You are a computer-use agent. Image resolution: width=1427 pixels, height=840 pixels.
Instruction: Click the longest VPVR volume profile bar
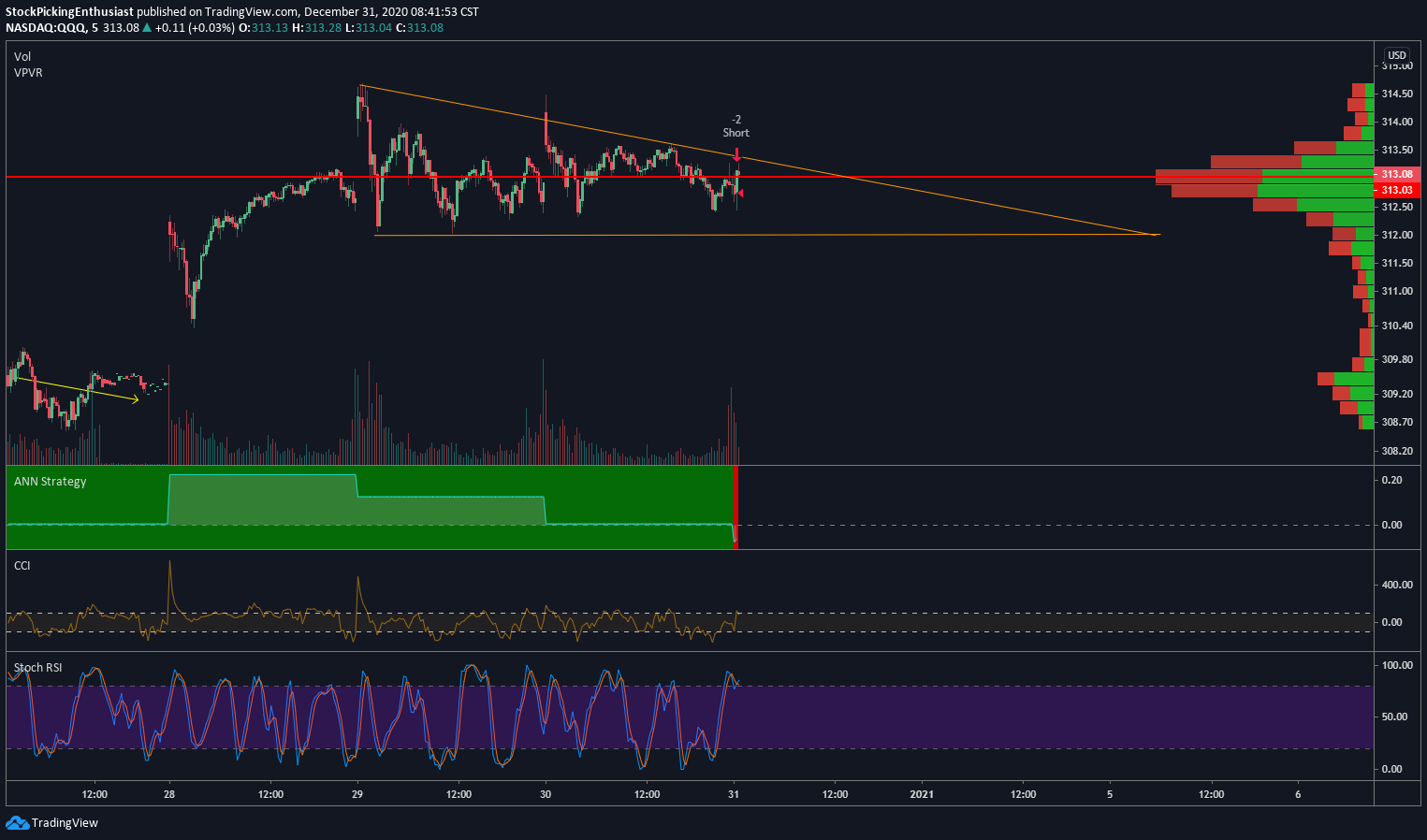pyautogui.click(x=1264, y=176)
